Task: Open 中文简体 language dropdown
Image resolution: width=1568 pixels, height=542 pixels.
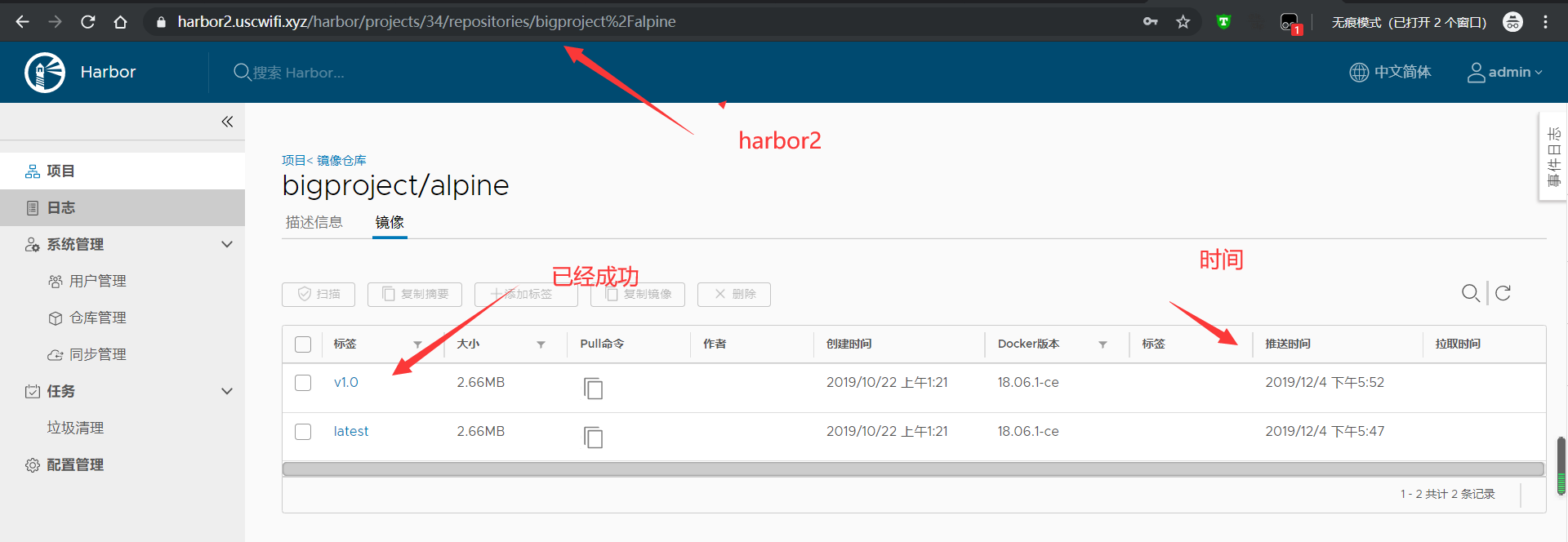Action: [x=1390, y=72]
